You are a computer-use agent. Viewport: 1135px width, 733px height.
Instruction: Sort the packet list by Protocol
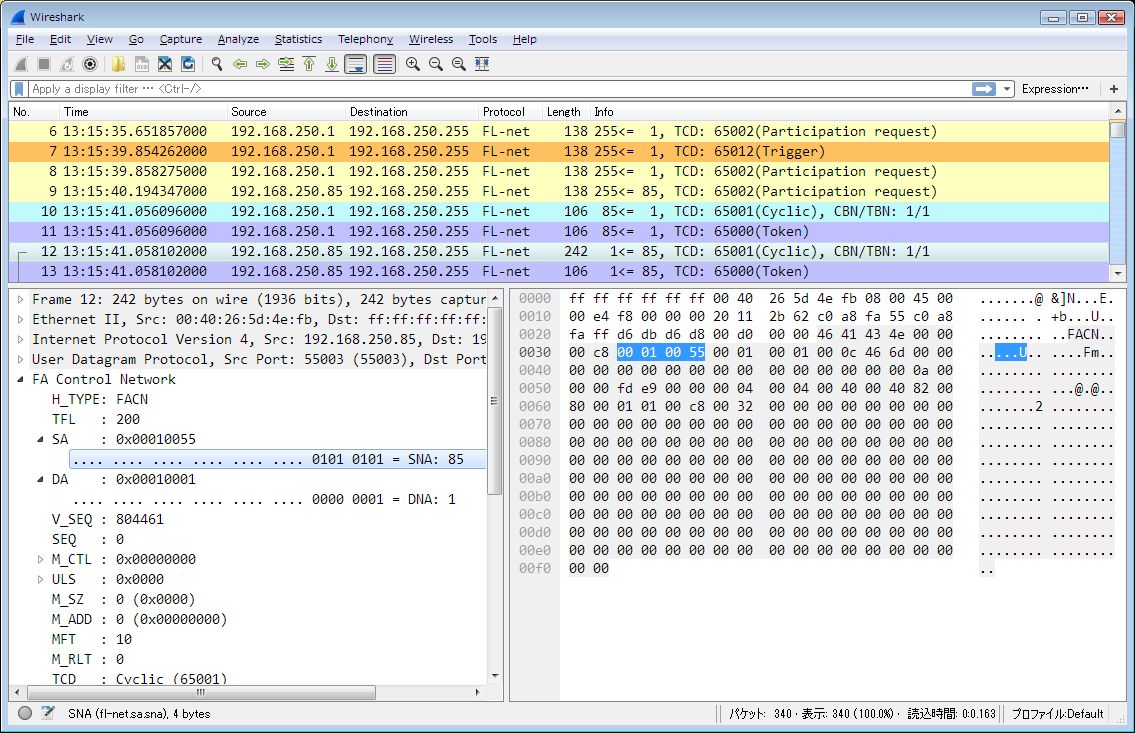click(x=510, y=111)
